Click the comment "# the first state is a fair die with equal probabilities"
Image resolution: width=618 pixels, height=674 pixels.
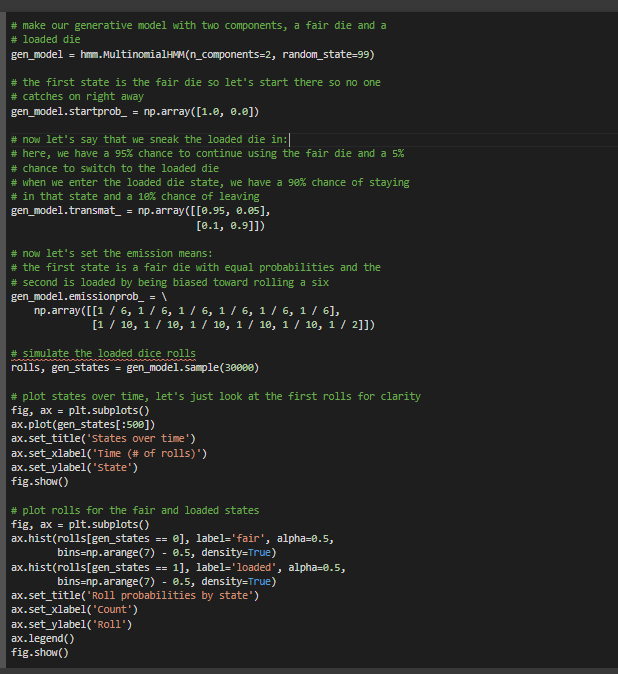pyautogui.click(x=196, y=268)
